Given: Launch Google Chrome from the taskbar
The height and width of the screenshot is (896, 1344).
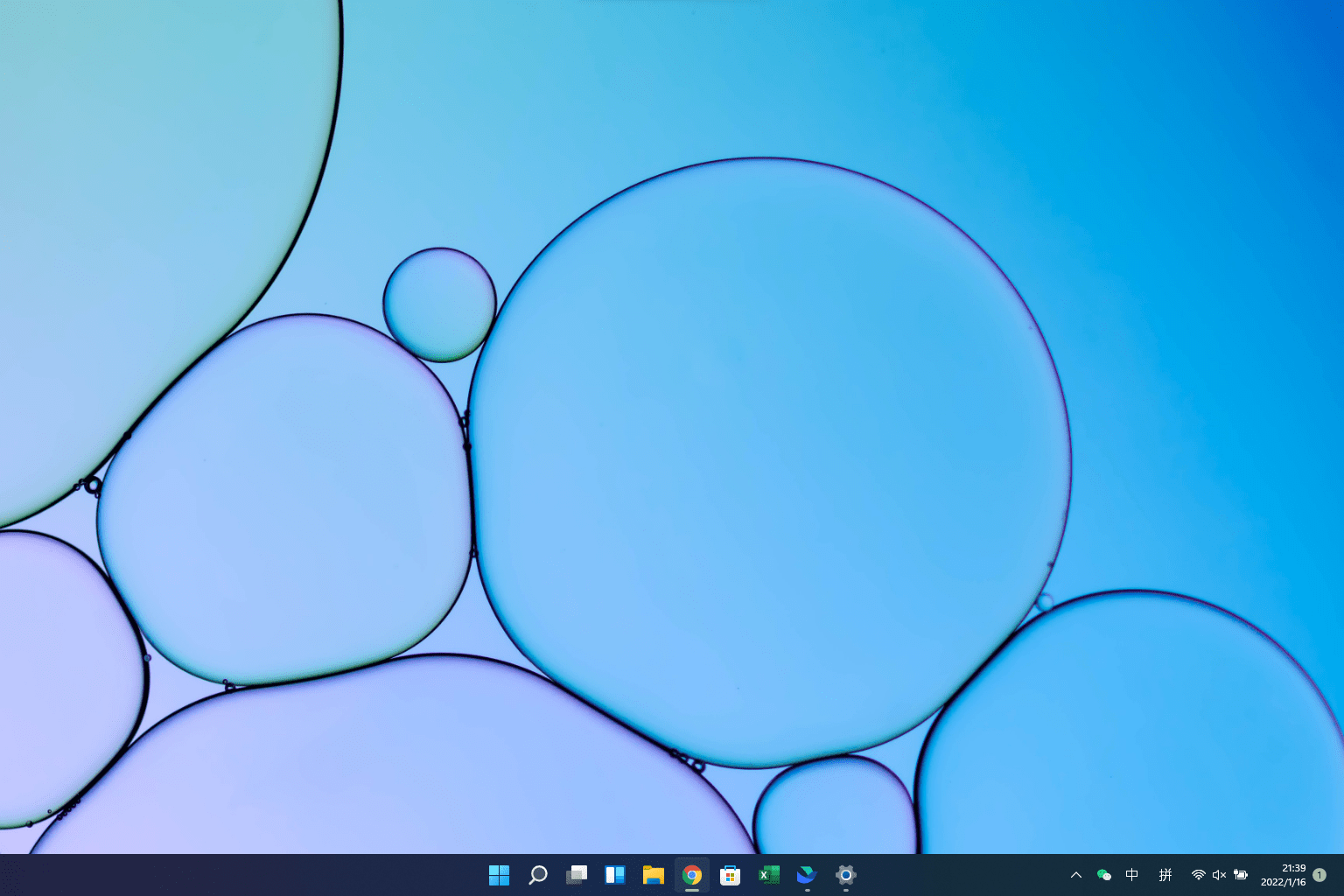Looking at the screenshot, I should (691, 875).
